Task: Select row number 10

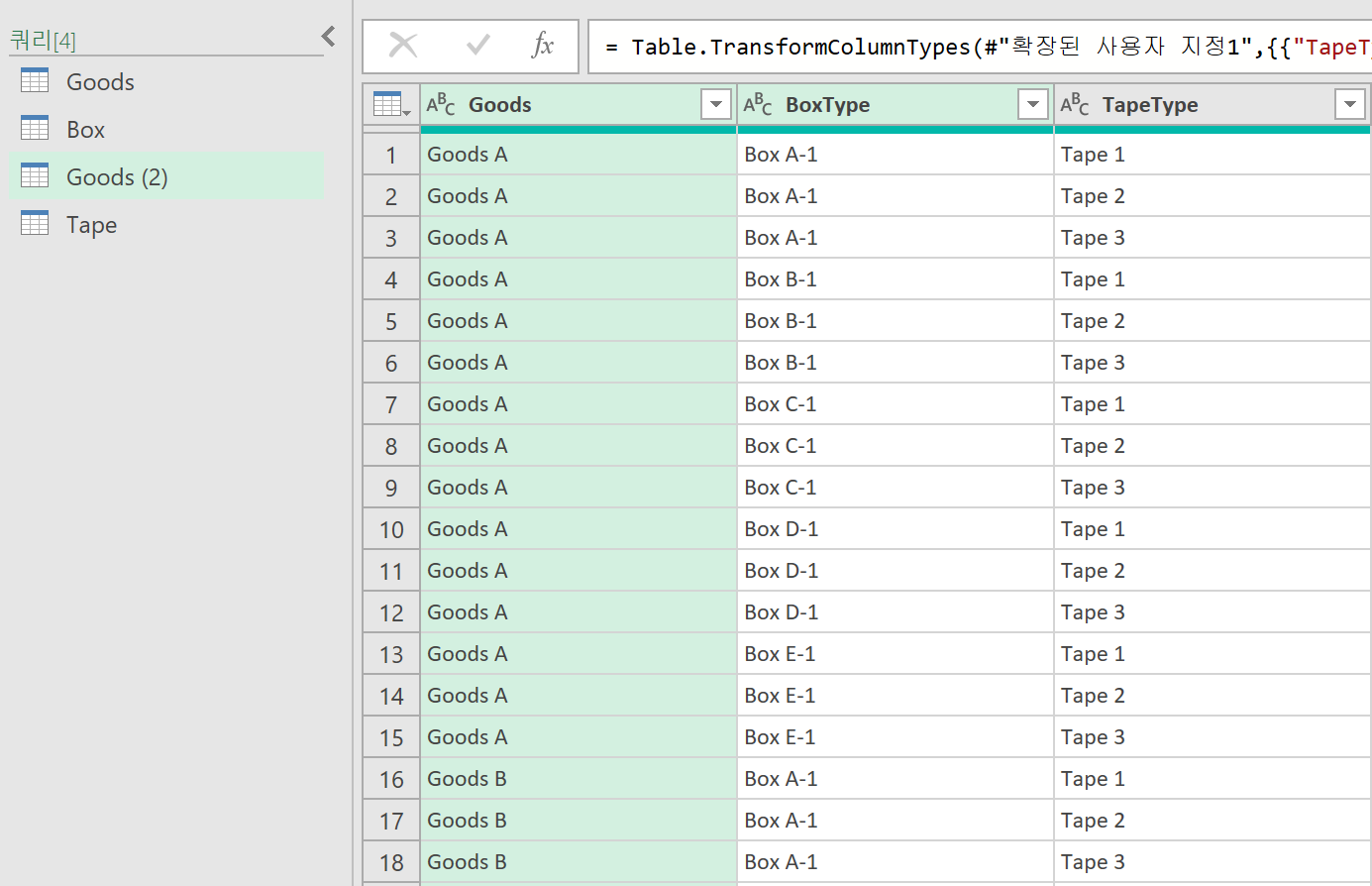Action: click(391, 530)
